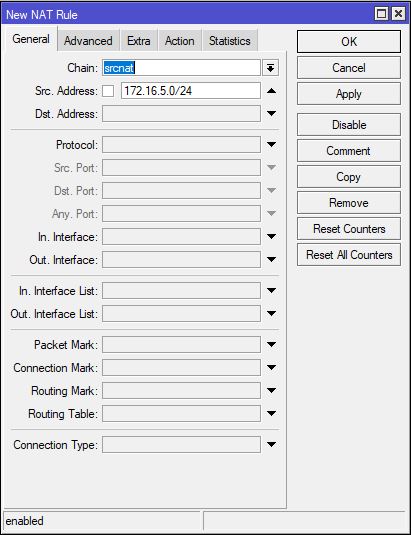This screenshot has width=411, height=535.
Task: Toggle the Src. Address invert checkbox
Action: (x=108, y=91)
